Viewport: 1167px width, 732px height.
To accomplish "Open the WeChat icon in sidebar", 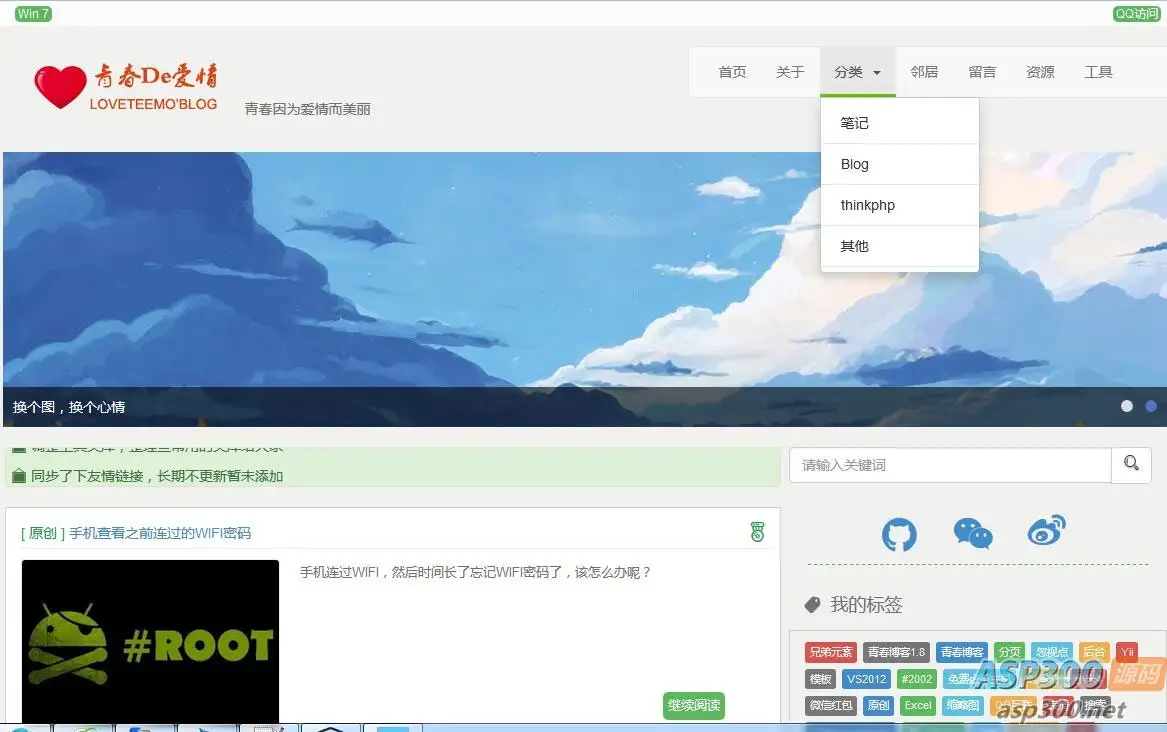I will 973,533.
